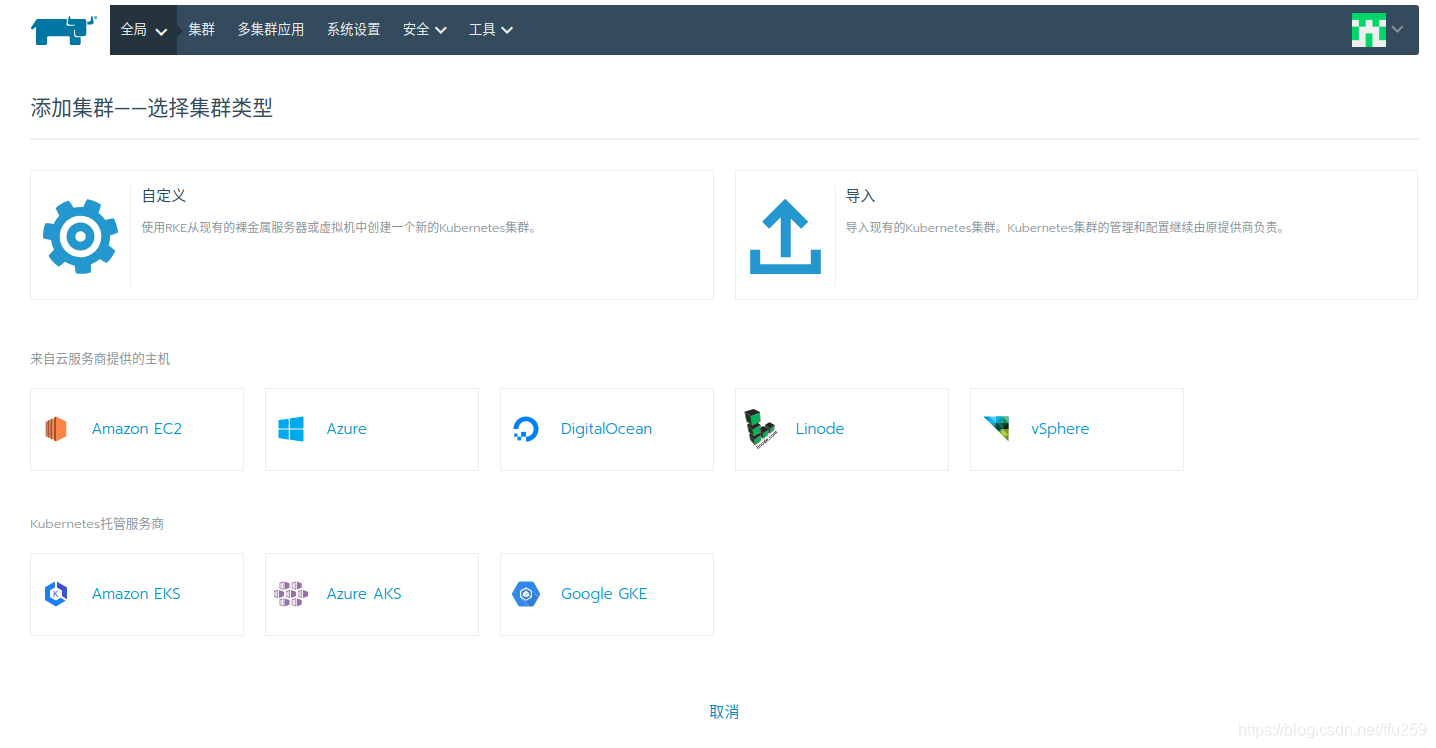Select Amazon EKS hosted Kubernetes
This screenshot has width=1436, height=748.
pos(136,594)
